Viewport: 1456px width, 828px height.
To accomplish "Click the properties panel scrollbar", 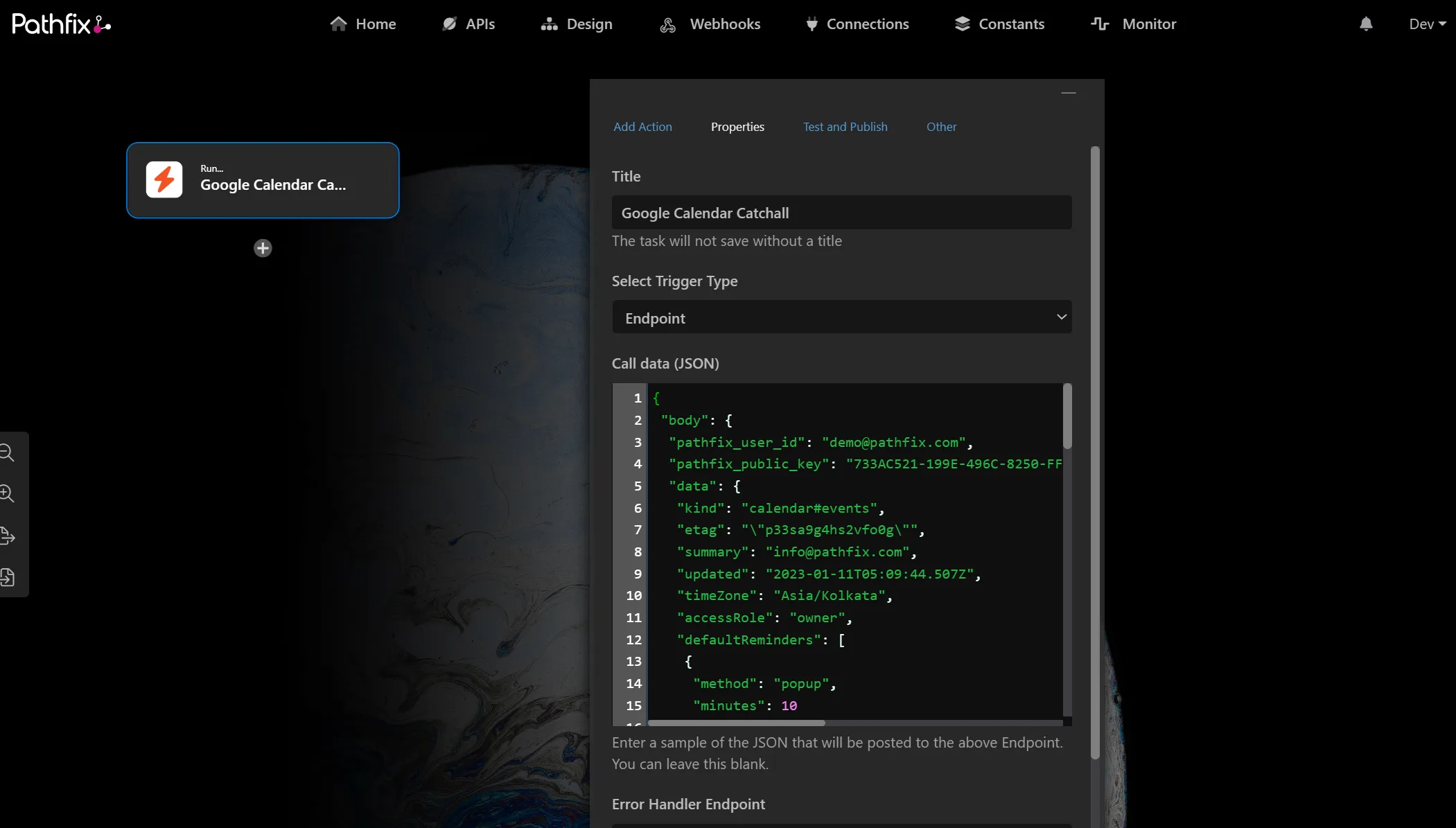I will click(x=1095, y=452).
